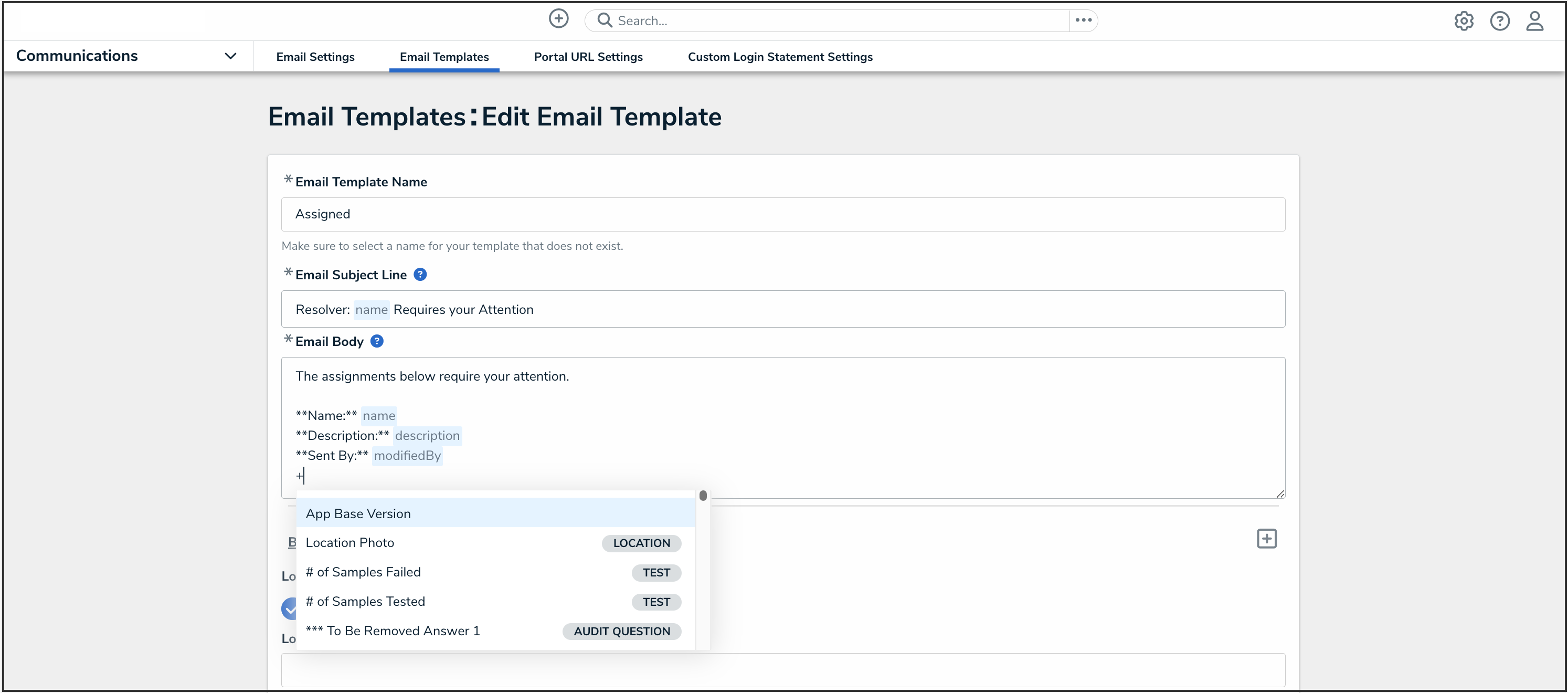Expand the Communications dropdown
This screenshot has width=1568, height=693.
pyautogui.click(x=230, y=56)
